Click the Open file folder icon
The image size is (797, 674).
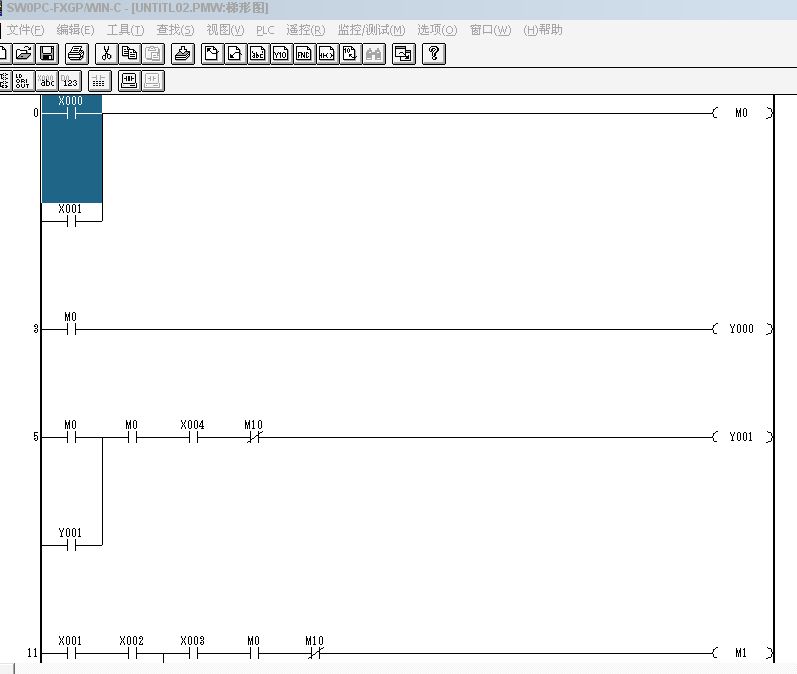(x=23, y=54)
